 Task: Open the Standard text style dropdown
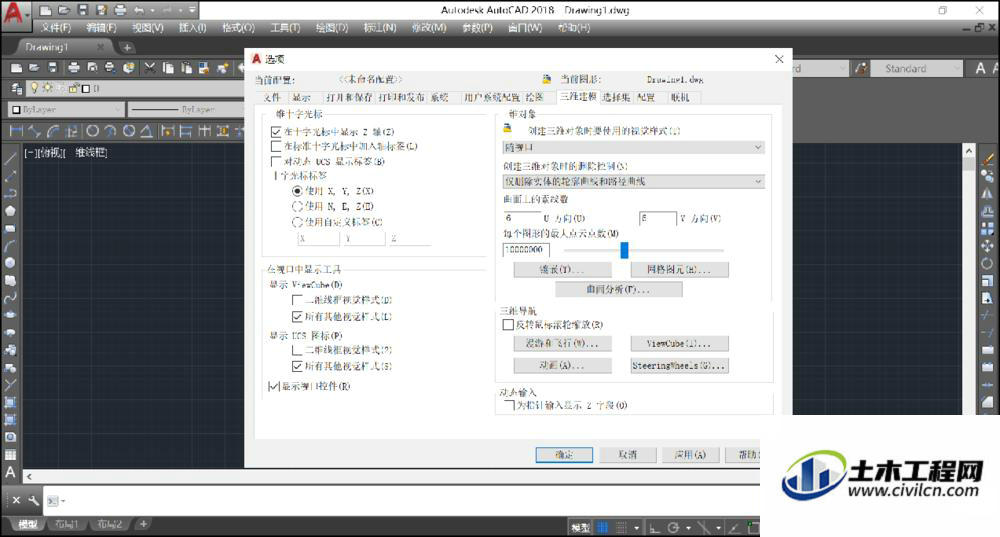pos(915,68)
